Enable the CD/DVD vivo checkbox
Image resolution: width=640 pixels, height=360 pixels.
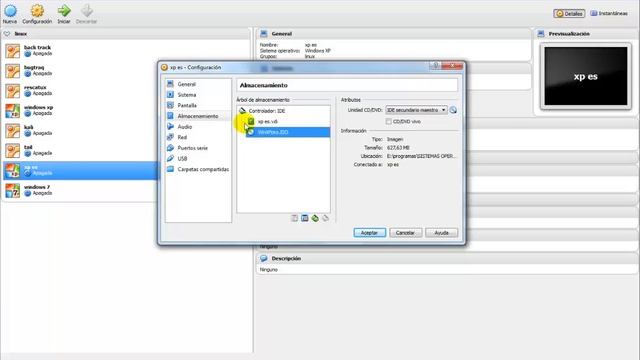point(389,121)
